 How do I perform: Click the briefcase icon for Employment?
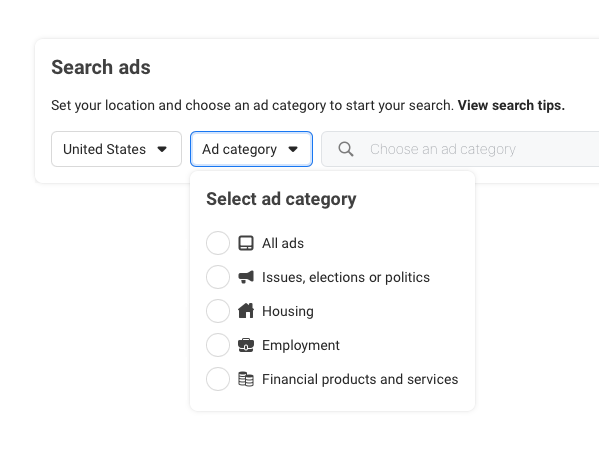pos(246,345)
